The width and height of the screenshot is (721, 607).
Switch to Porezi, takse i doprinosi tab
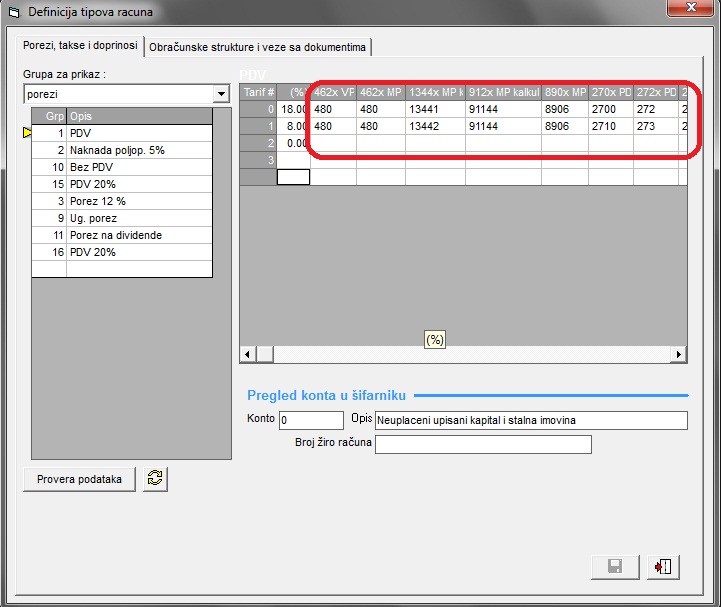pos(81,47)
